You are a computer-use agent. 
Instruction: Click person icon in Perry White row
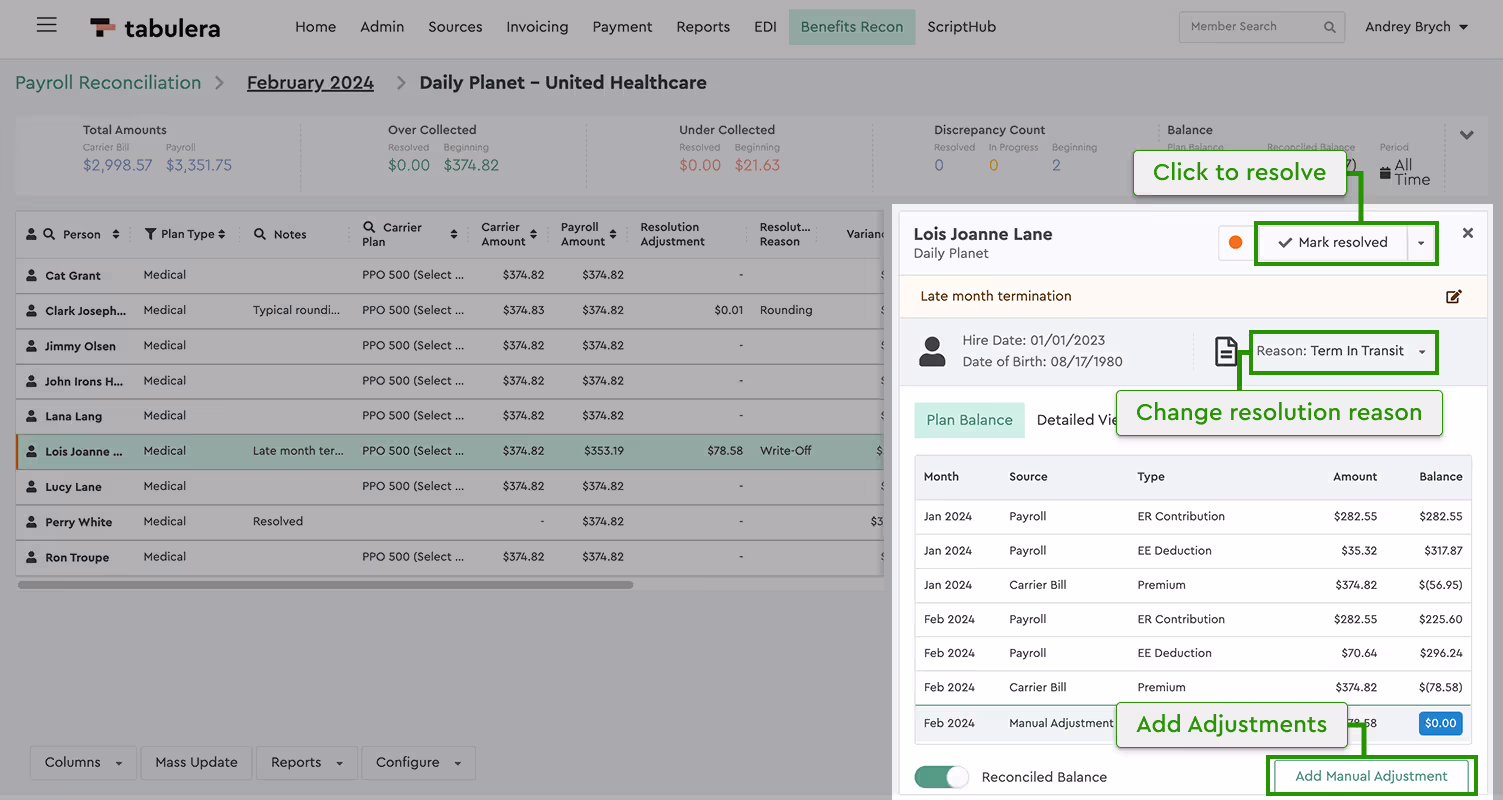32,522
